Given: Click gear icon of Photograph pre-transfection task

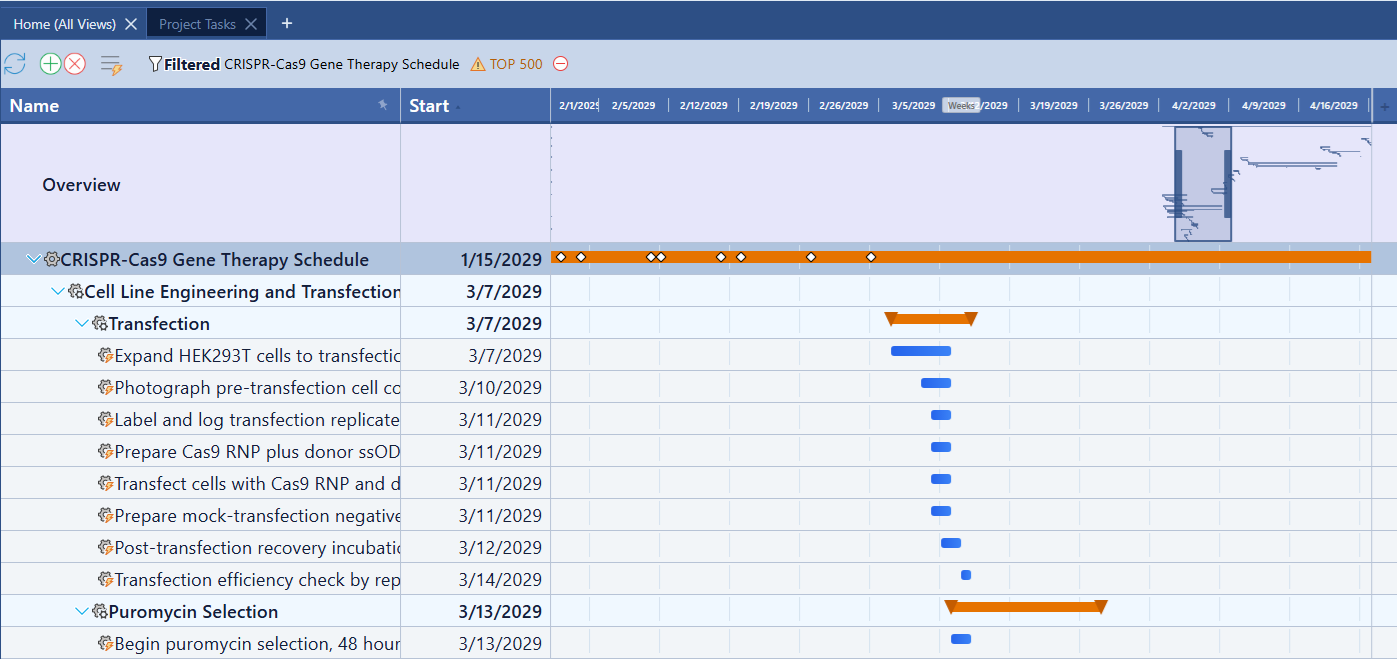Looking at the screenshot, I should tap(105, 387).
